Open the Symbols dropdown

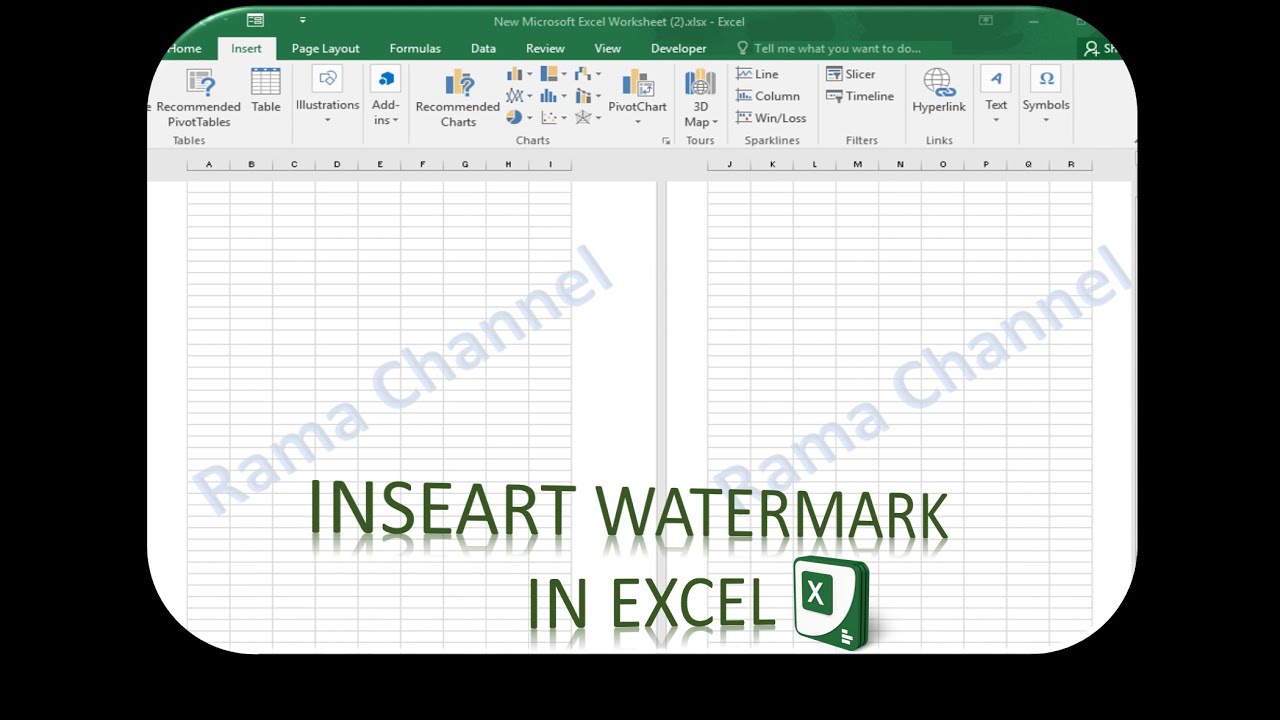(1046, 96)
